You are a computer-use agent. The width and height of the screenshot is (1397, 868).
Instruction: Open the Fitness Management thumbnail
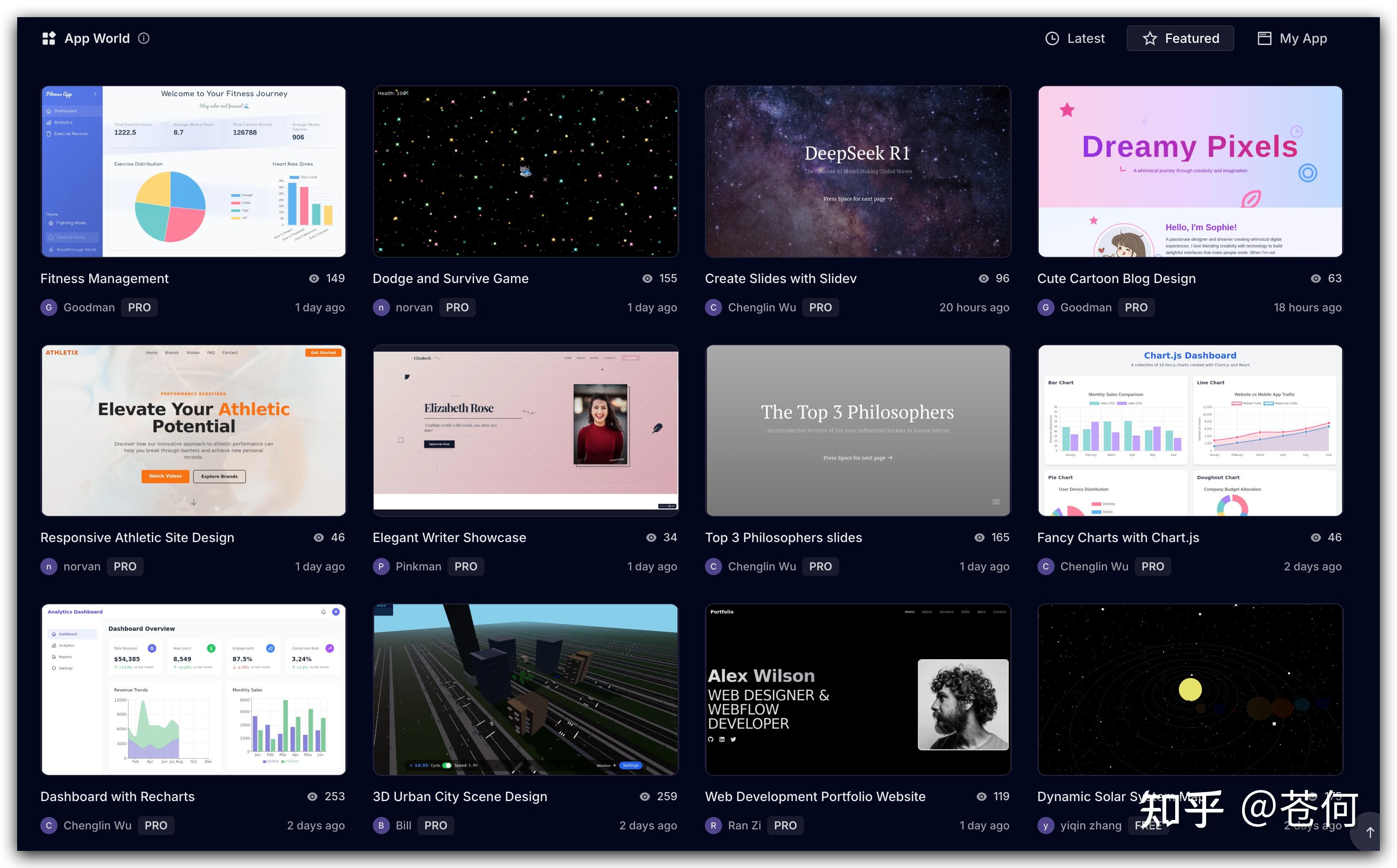(194, 172)
